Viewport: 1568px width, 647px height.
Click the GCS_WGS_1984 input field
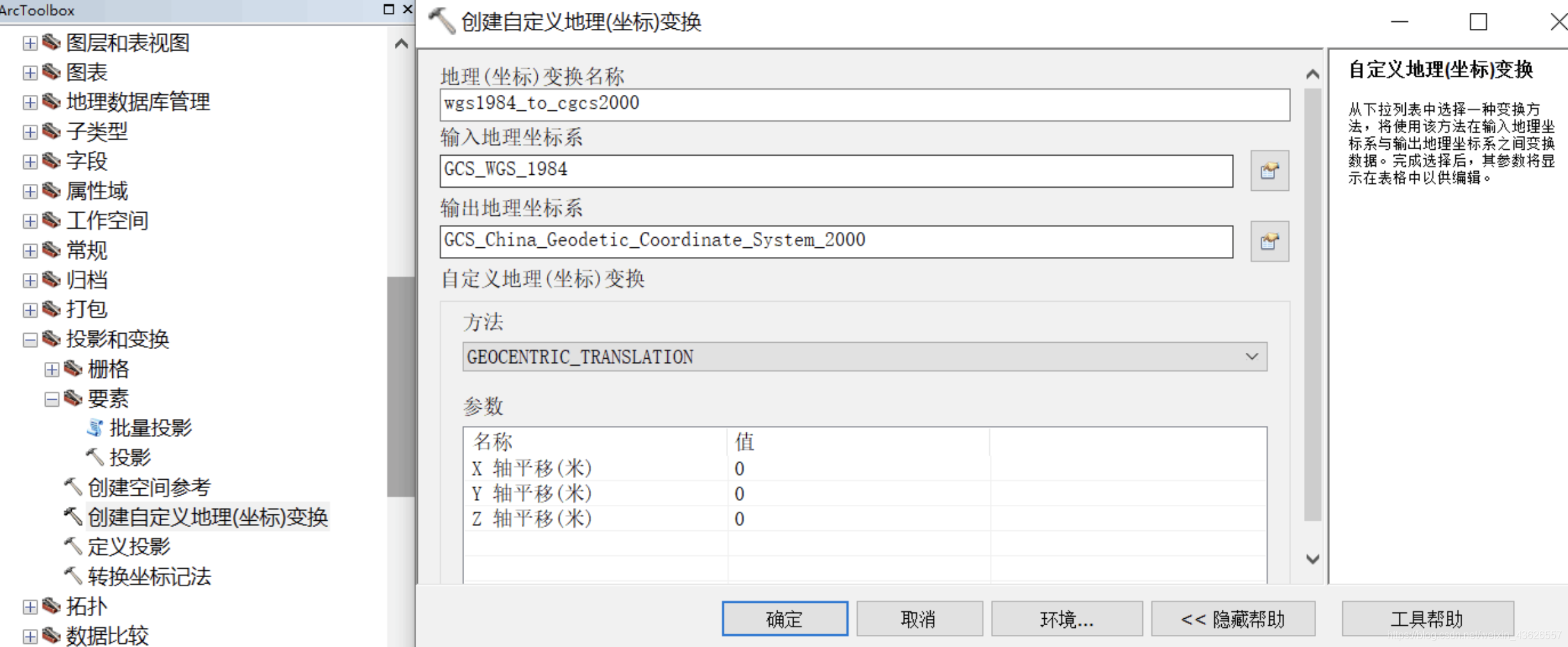836,171
